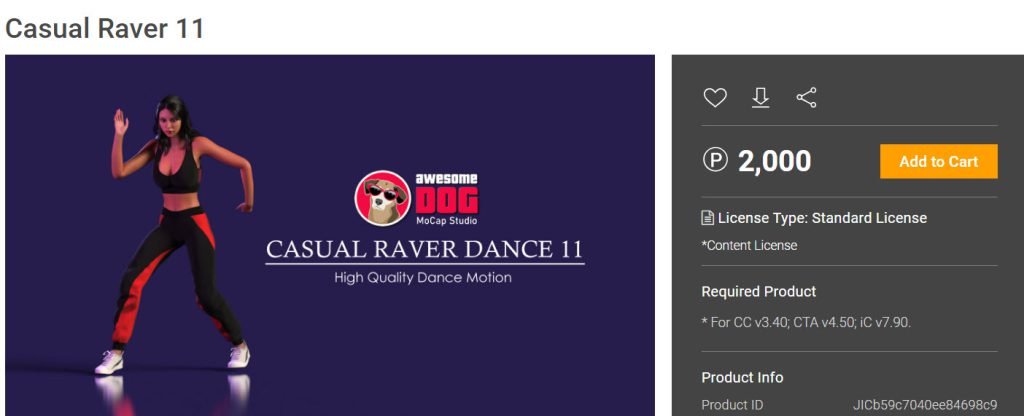Open the Casual Raver Dance 11 preview image
This screenshot has width=1024, height=416.
[x=330, y=235]
